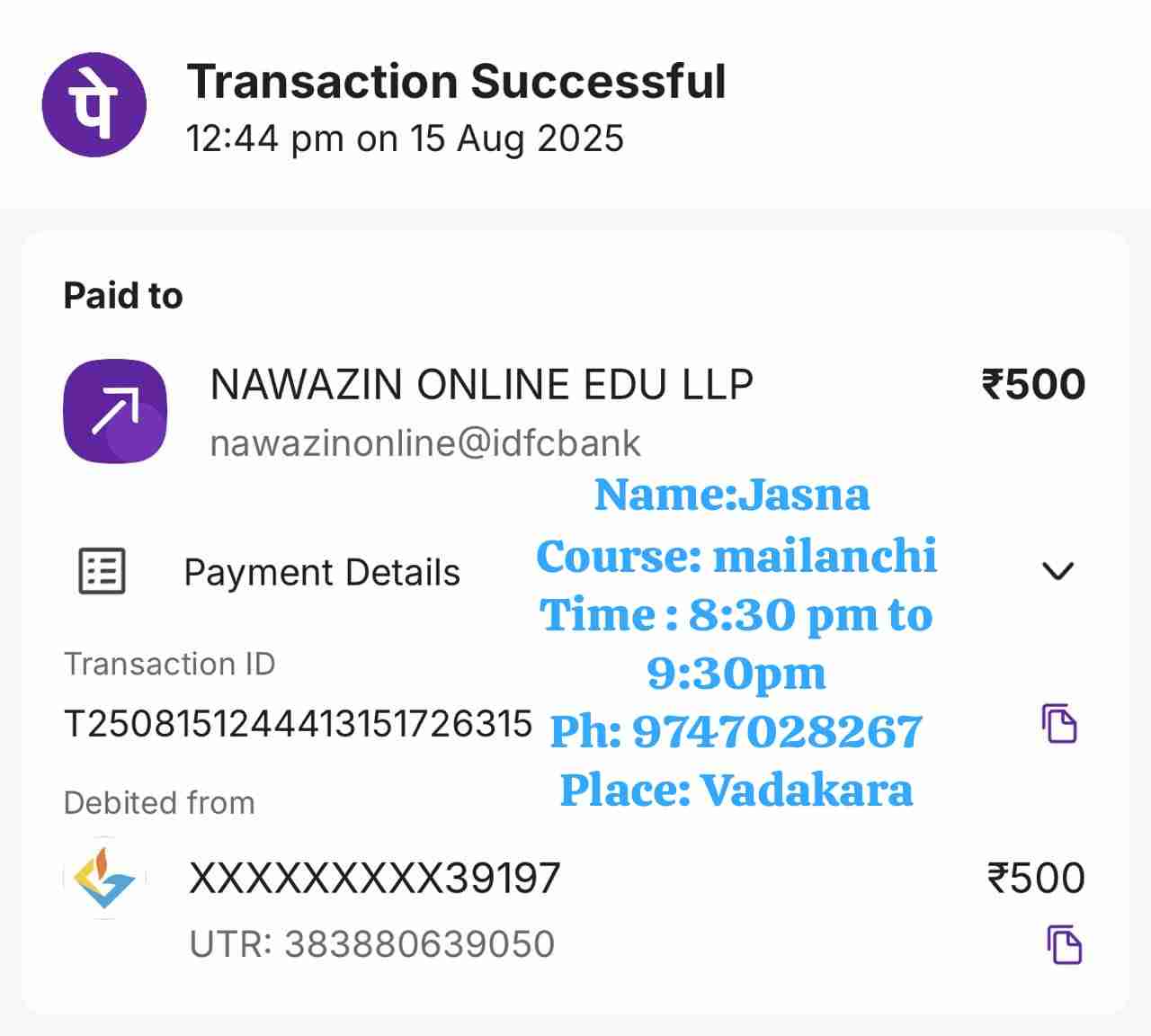Click the nawazinonline@idfcbank UPI ID
This screenshot has width=1151, height=1036.
425,443
